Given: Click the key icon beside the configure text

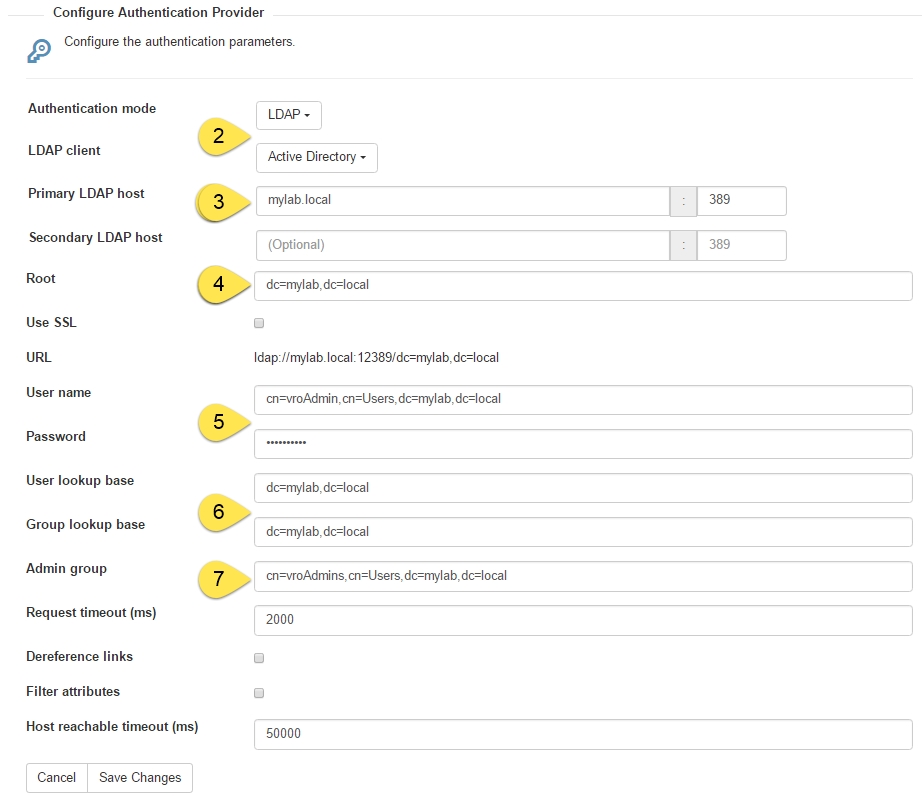Looking at the screenshot, I should coord(39,51).
